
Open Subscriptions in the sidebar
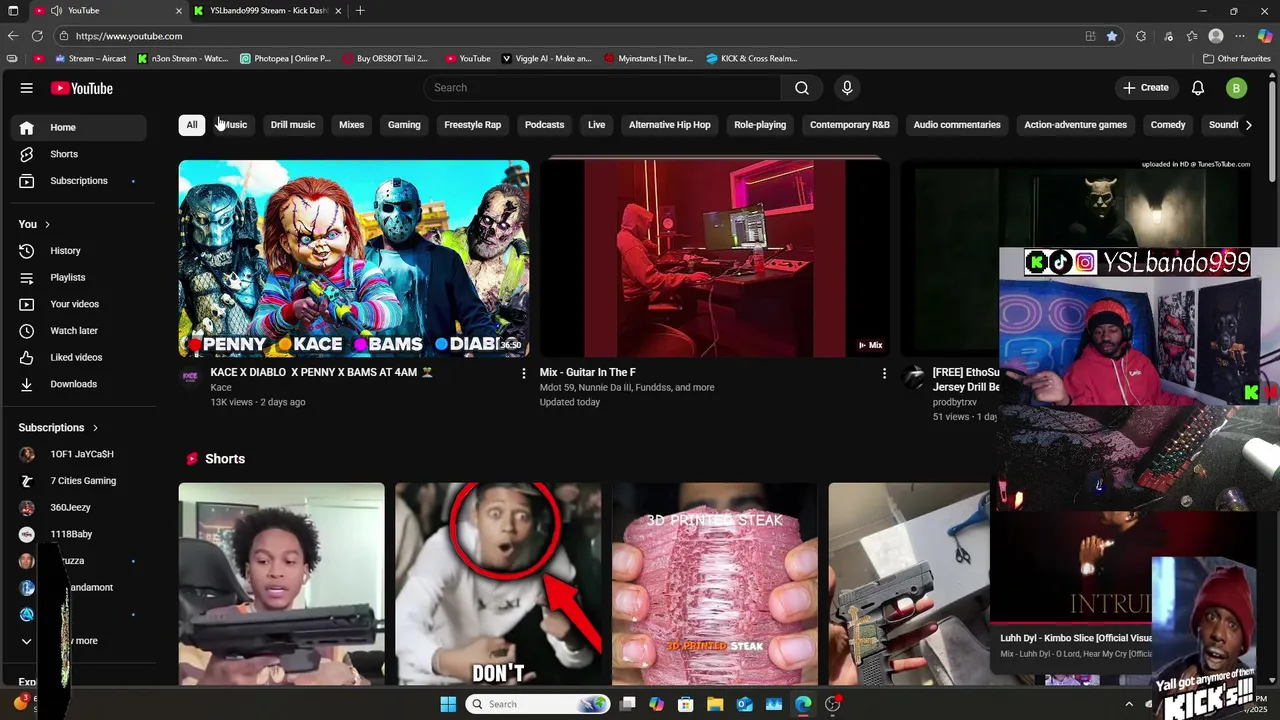(78, 181)
